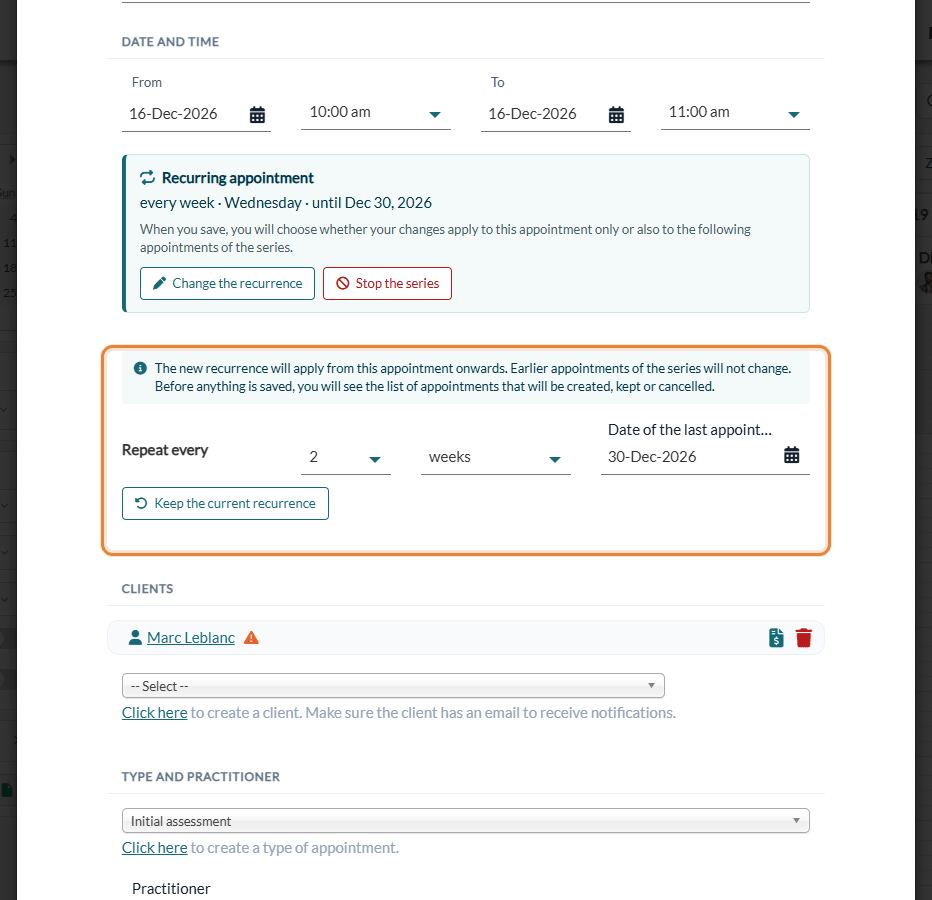932x900 pixels.
Task: Open the Initial assessment type dropdown
Action: 465,820
